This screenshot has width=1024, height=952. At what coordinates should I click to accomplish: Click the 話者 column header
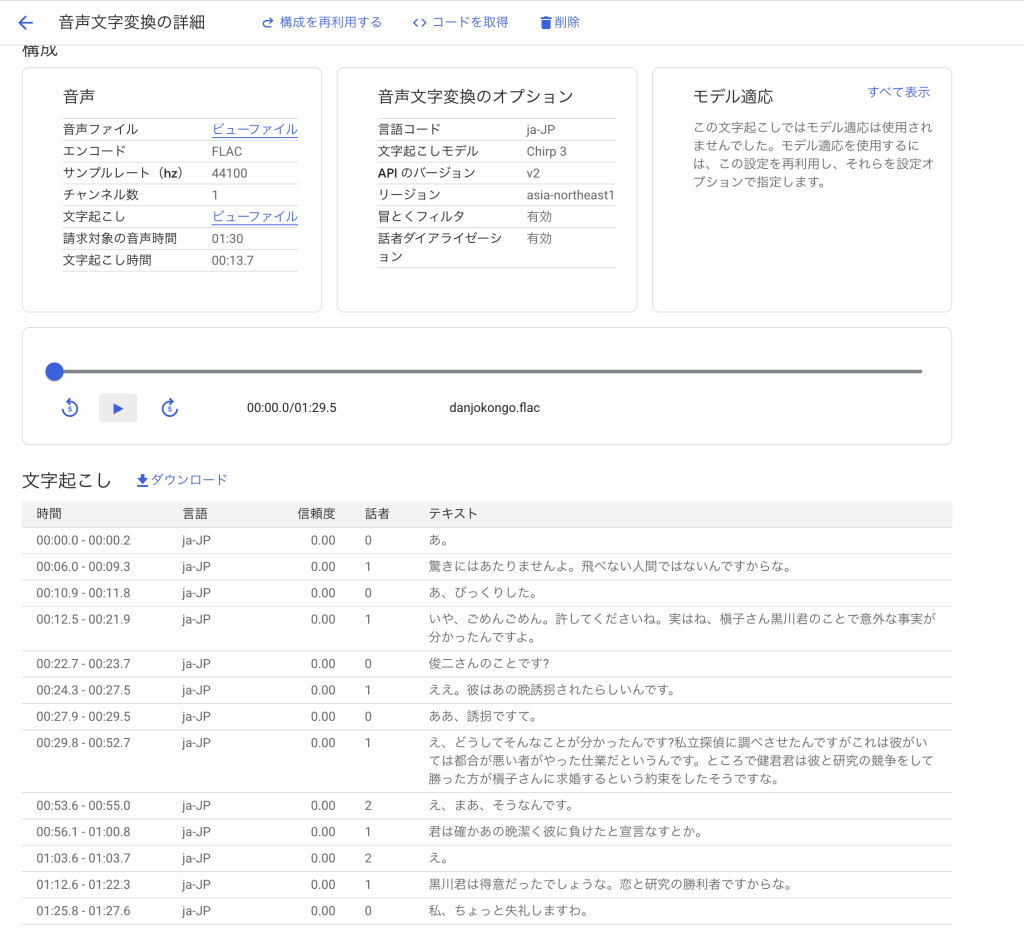(377, 514)
